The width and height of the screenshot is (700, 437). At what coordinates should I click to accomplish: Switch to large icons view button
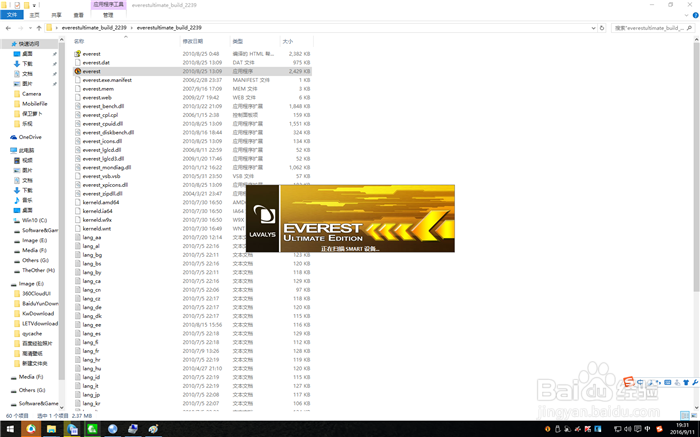694,416
